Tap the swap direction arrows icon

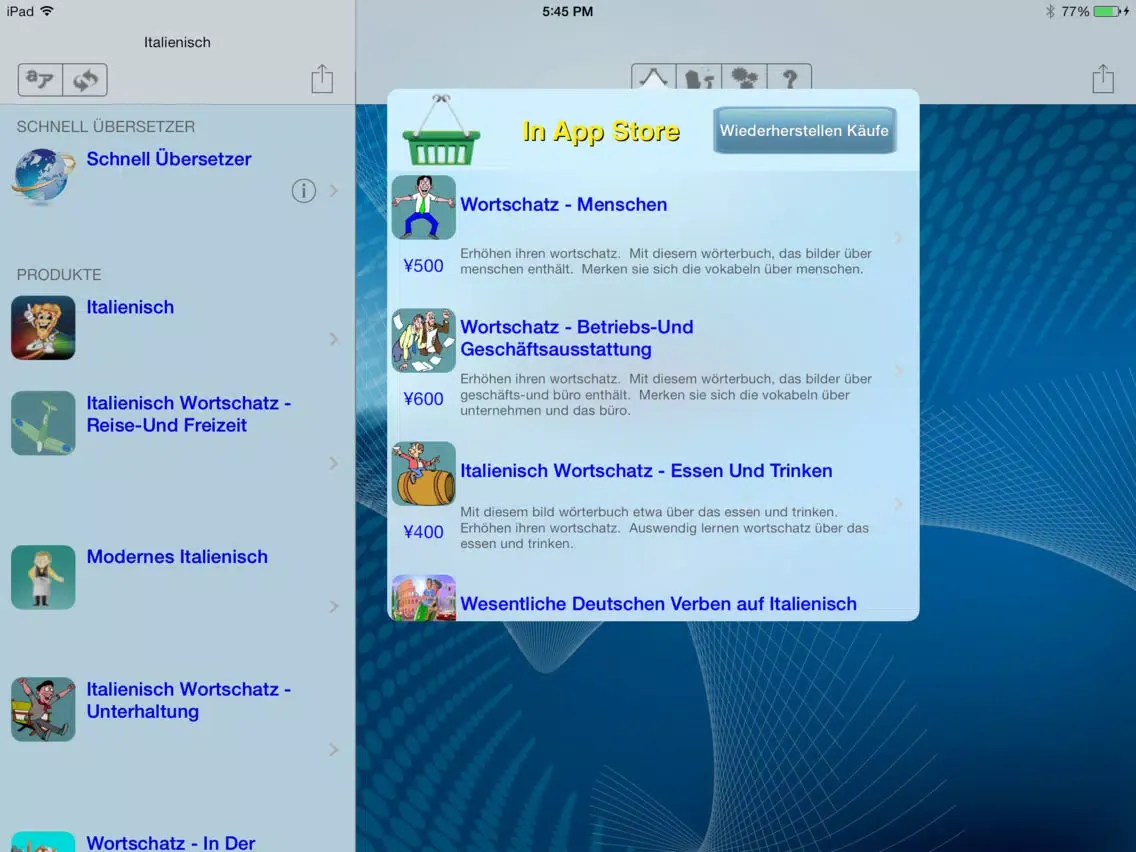85,80
